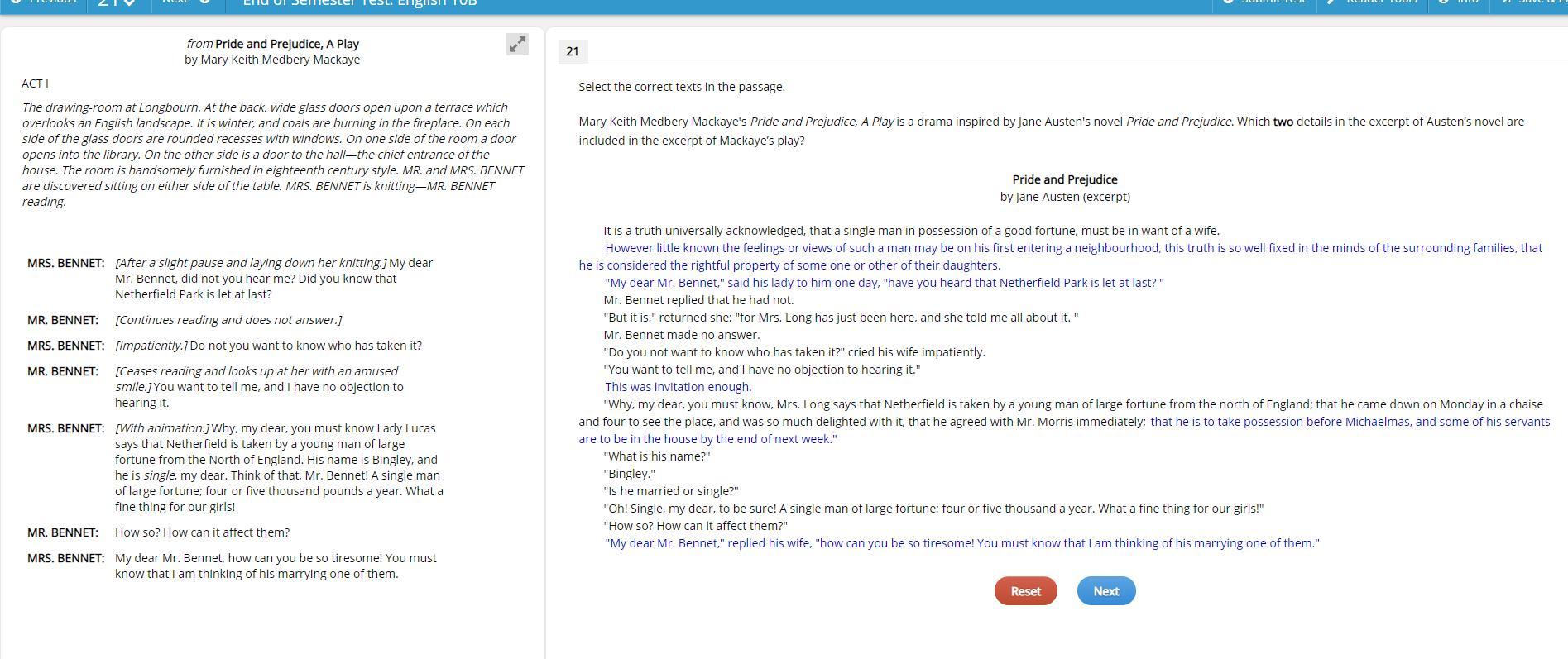Click the excerpt line "Oh! Single, my dear, to be sure!"

pyautogui.click(x=934, y=509)
